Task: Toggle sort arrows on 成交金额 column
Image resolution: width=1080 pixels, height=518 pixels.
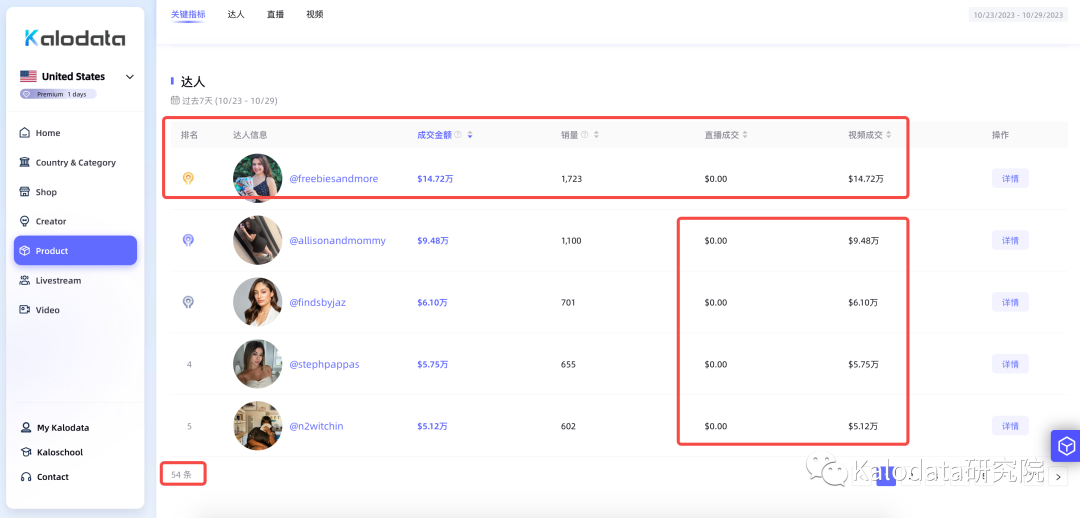Action: (x=470, y=135)
